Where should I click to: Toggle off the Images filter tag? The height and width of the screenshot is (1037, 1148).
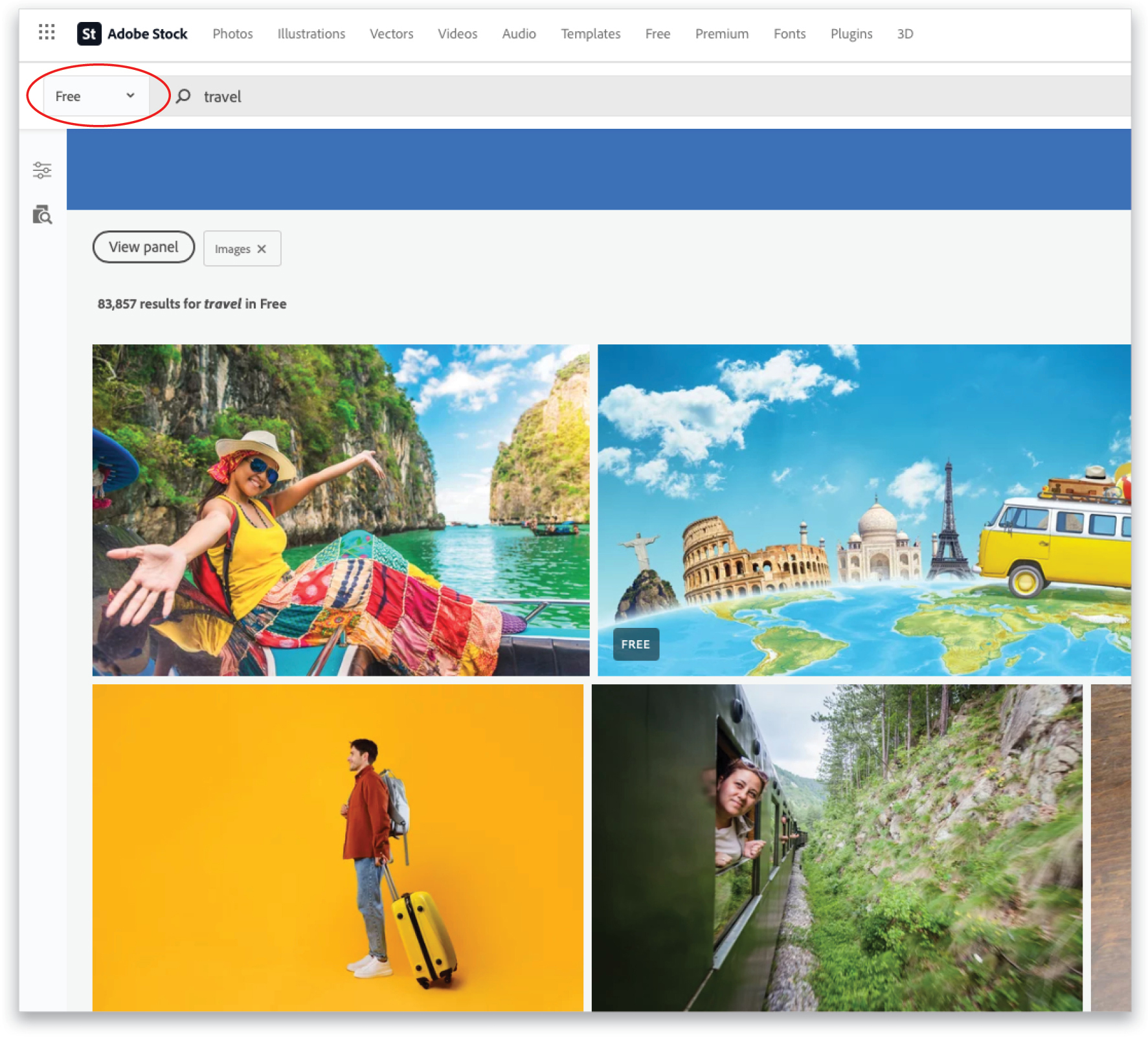pos(263,249)
